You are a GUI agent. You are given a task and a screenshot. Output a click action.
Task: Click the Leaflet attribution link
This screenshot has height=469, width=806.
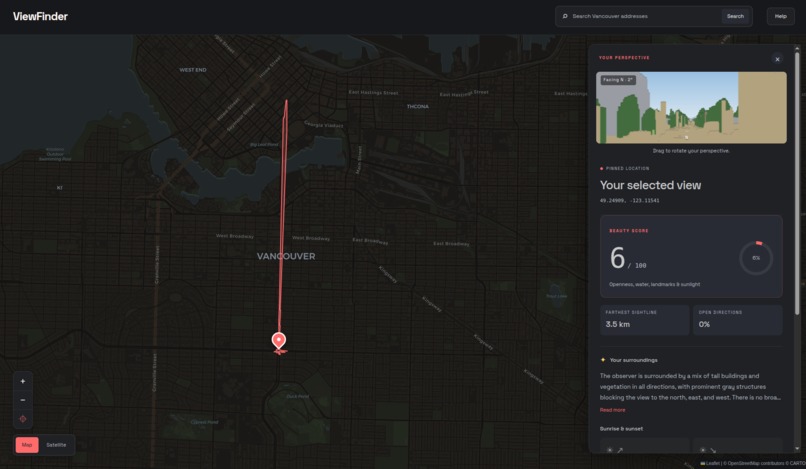712,463
